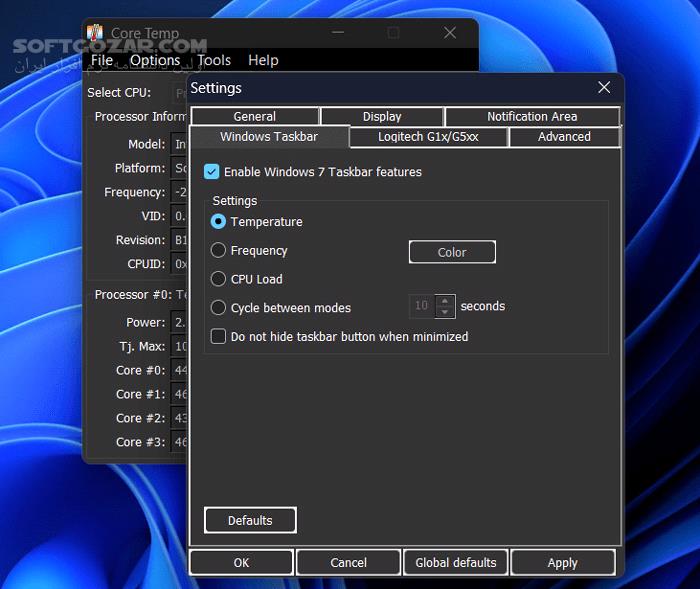Choose the Frequency radio option
This screenshot has width=700, height=589.
pyautogui.click(x=219, y=251)
